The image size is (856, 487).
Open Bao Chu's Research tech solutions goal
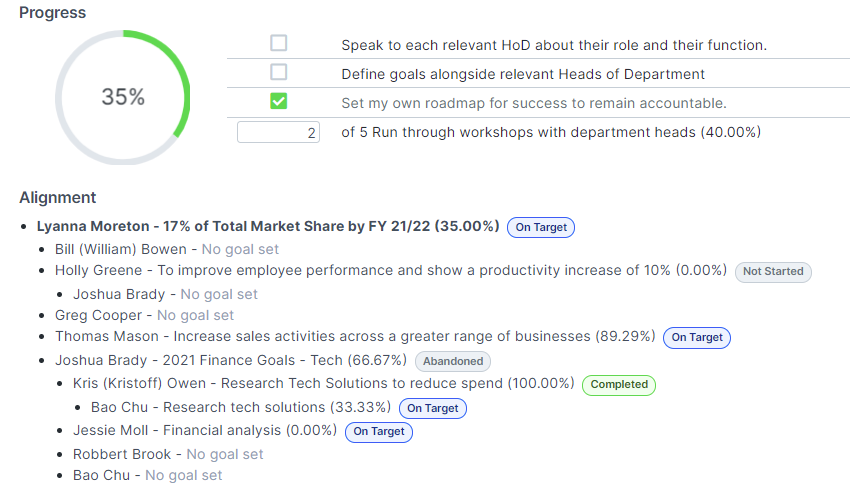(x=242, y=407)
